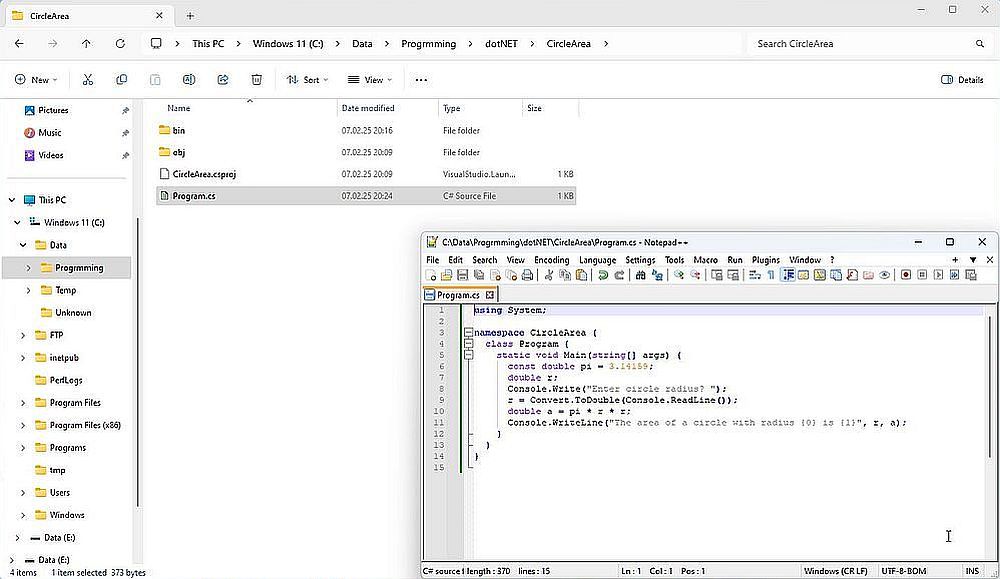This screenshot has height=579, width=1000.
Task: Collapse the static void Main fold marker
Action: click(x=468, y=355)
